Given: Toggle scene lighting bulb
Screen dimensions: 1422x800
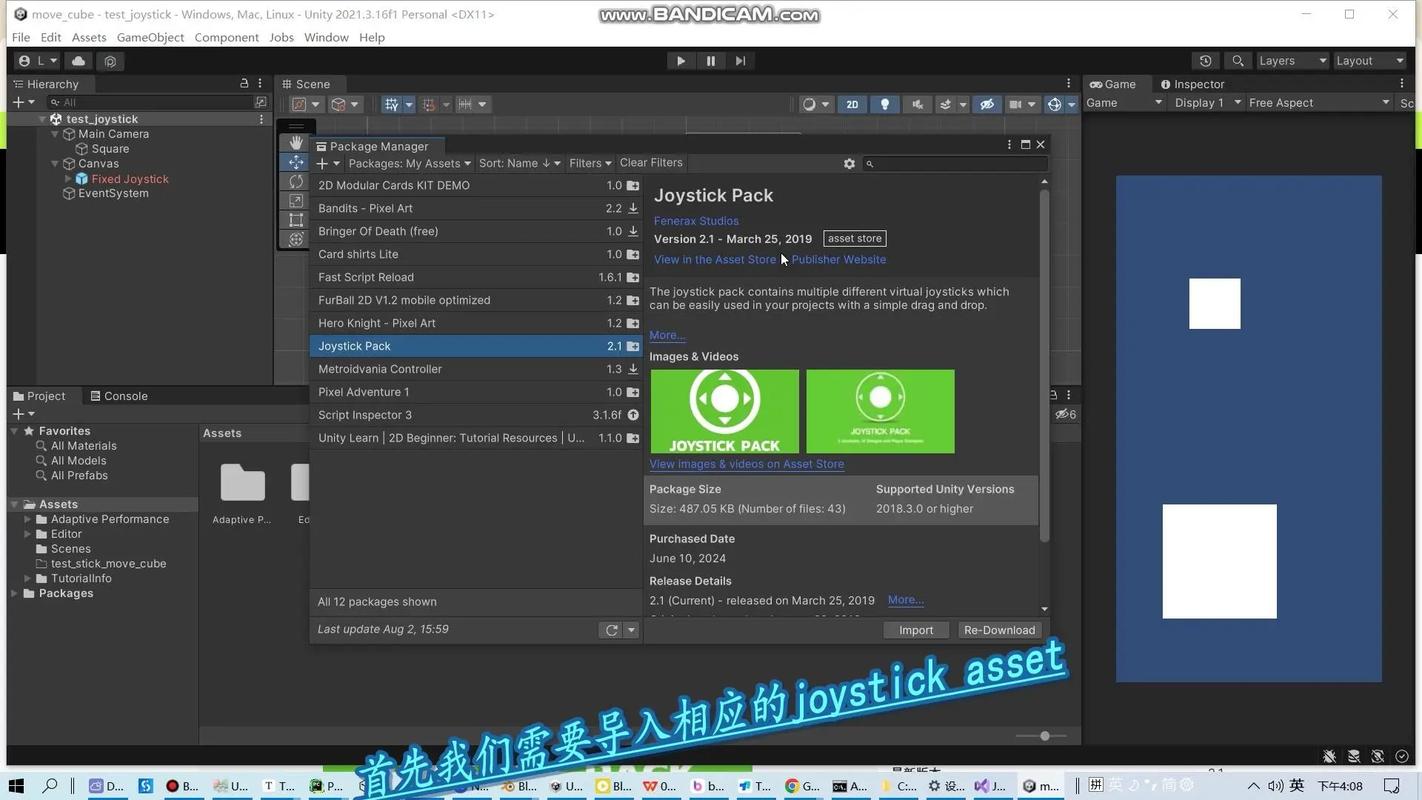Looking at the screenshot, I should click(x=884, y=104).
